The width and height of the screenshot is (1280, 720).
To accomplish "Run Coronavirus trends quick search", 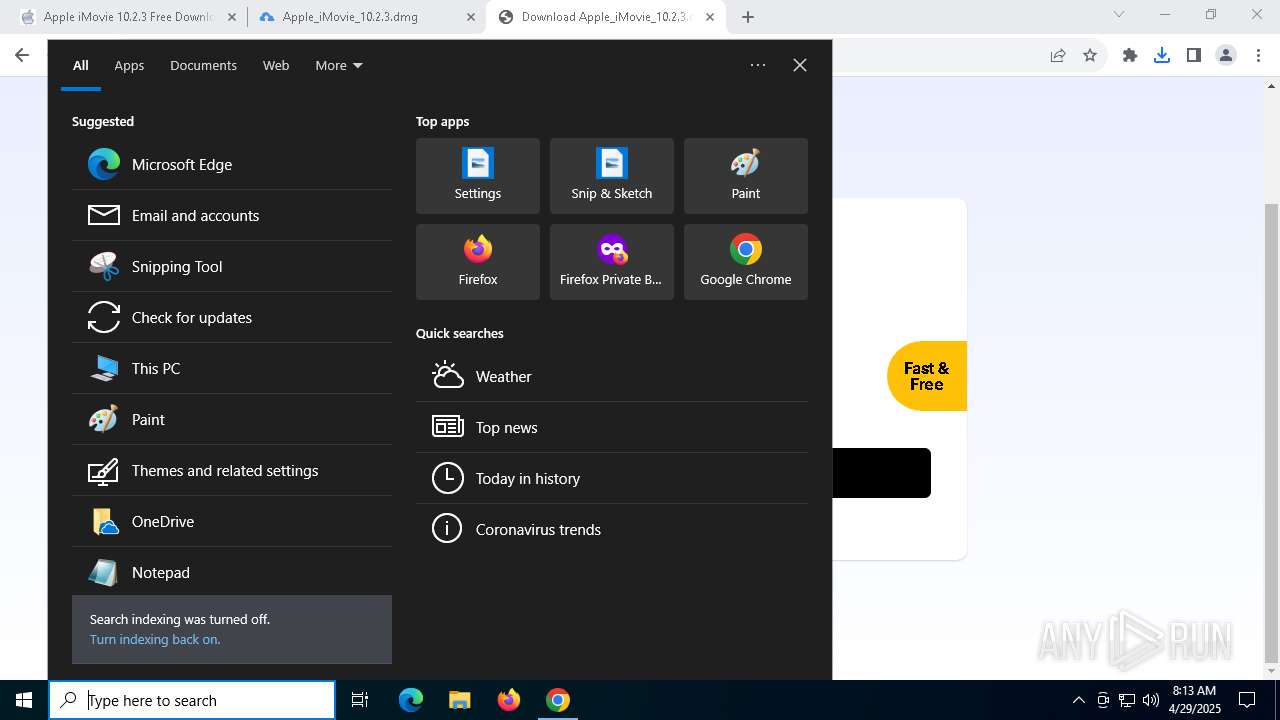I will [612, 530].
